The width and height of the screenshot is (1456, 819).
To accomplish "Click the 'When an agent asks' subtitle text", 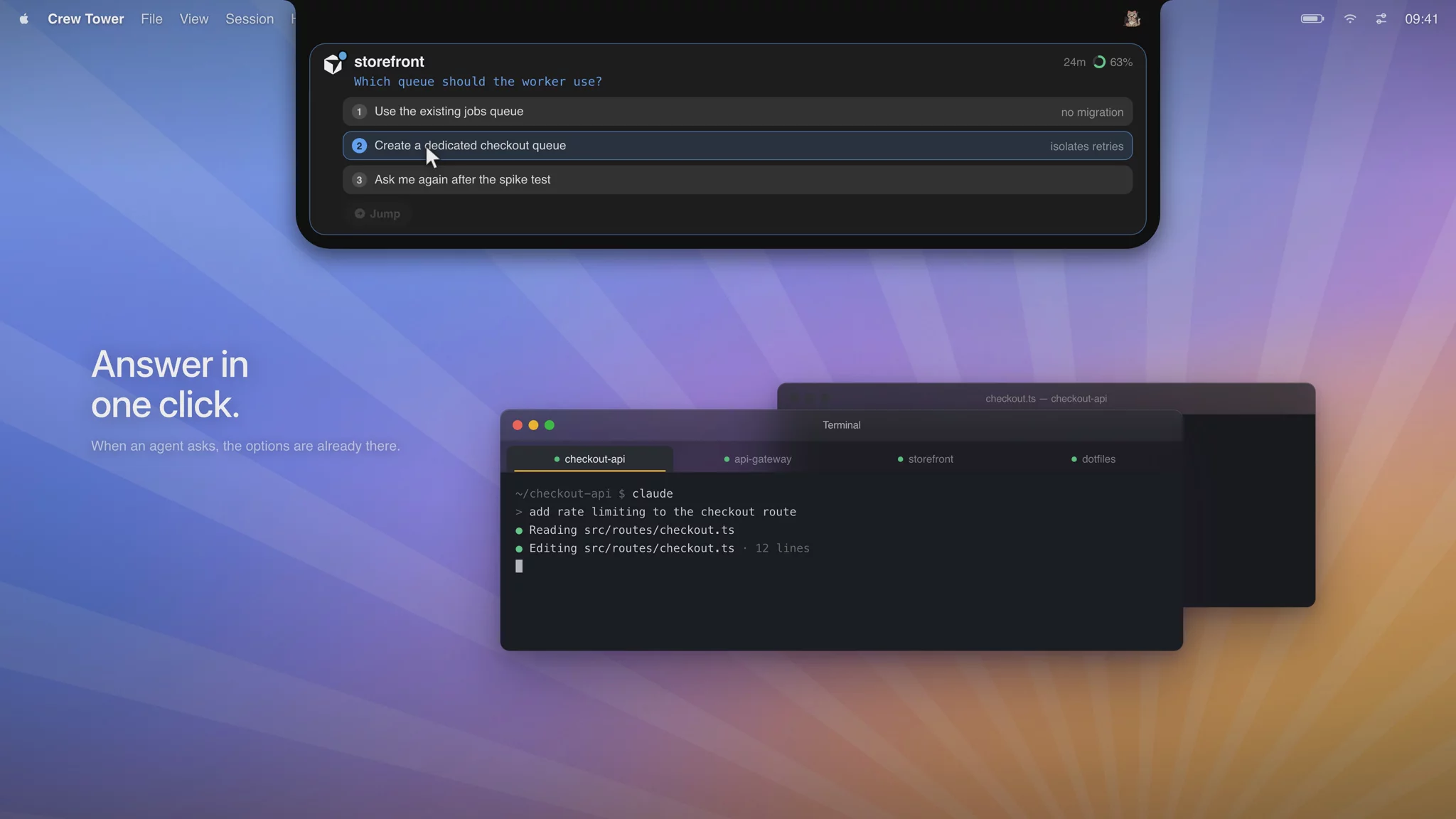I will 245,446.
